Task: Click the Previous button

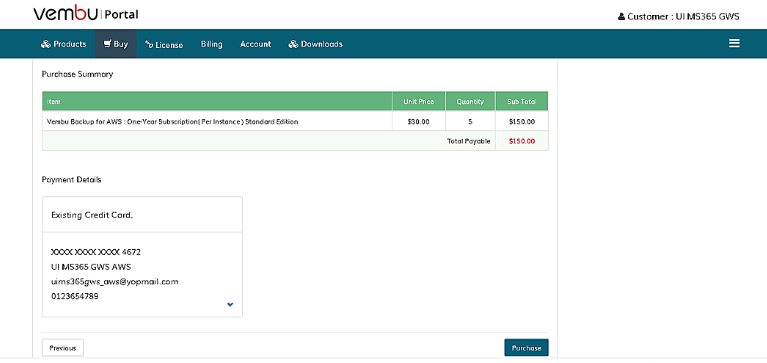Action: click(63, 348)
